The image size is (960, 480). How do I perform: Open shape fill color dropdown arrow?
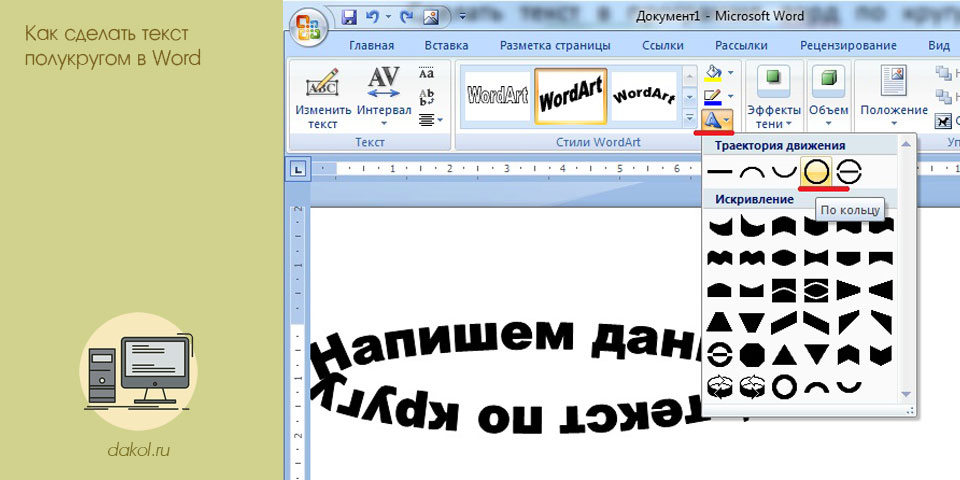[x=730, y=73]
